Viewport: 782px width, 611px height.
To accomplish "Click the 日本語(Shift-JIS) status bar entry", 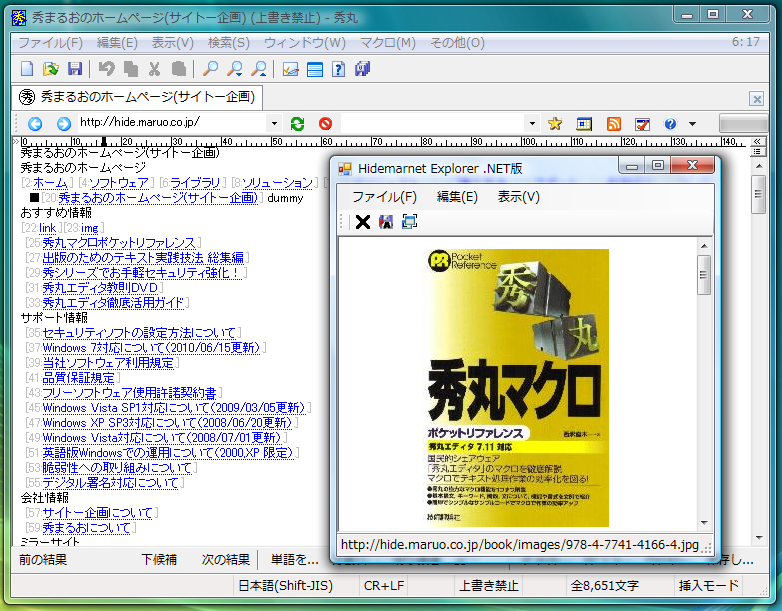I will click(285, 586).
